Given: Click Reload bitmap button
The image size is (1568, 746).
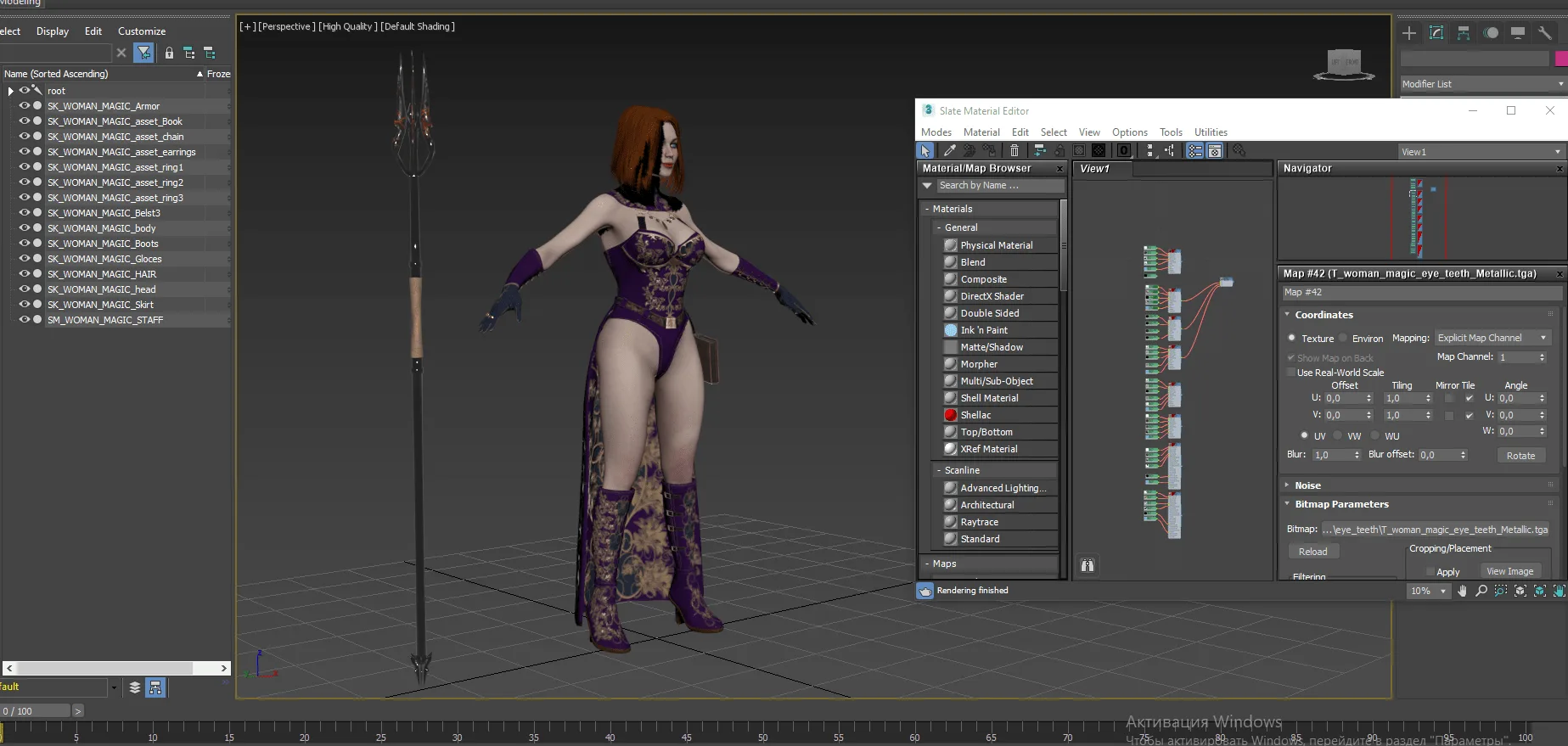Looking at the screenshot, I should pyautogui.click(x=1313, y=552).
